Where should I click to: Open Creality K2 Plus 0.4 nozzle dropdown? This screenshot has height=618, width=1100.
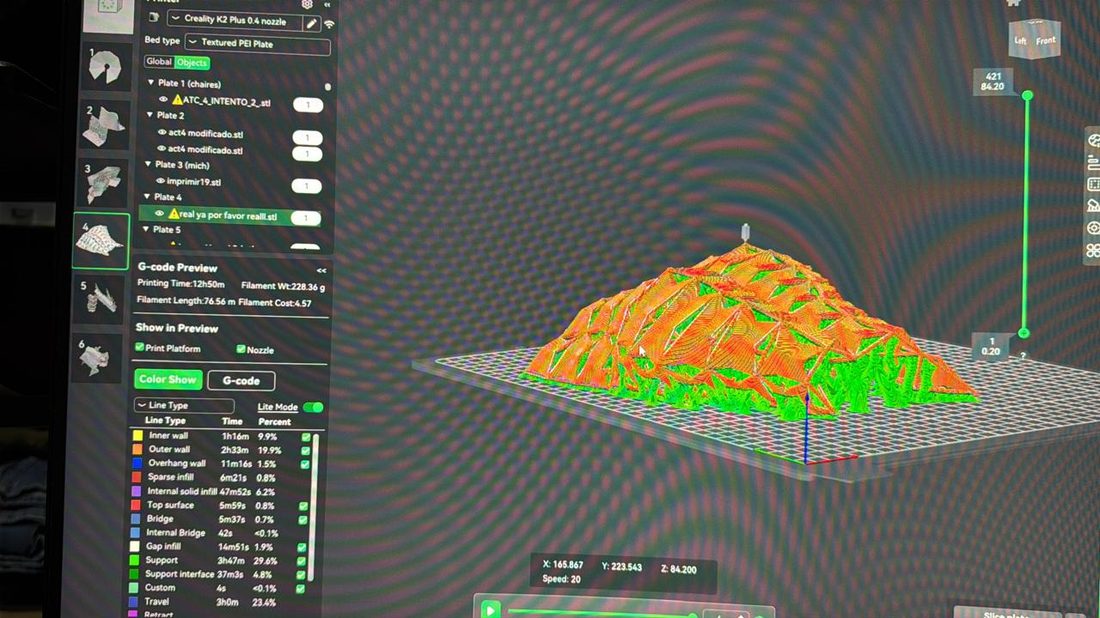pos(235,20)
